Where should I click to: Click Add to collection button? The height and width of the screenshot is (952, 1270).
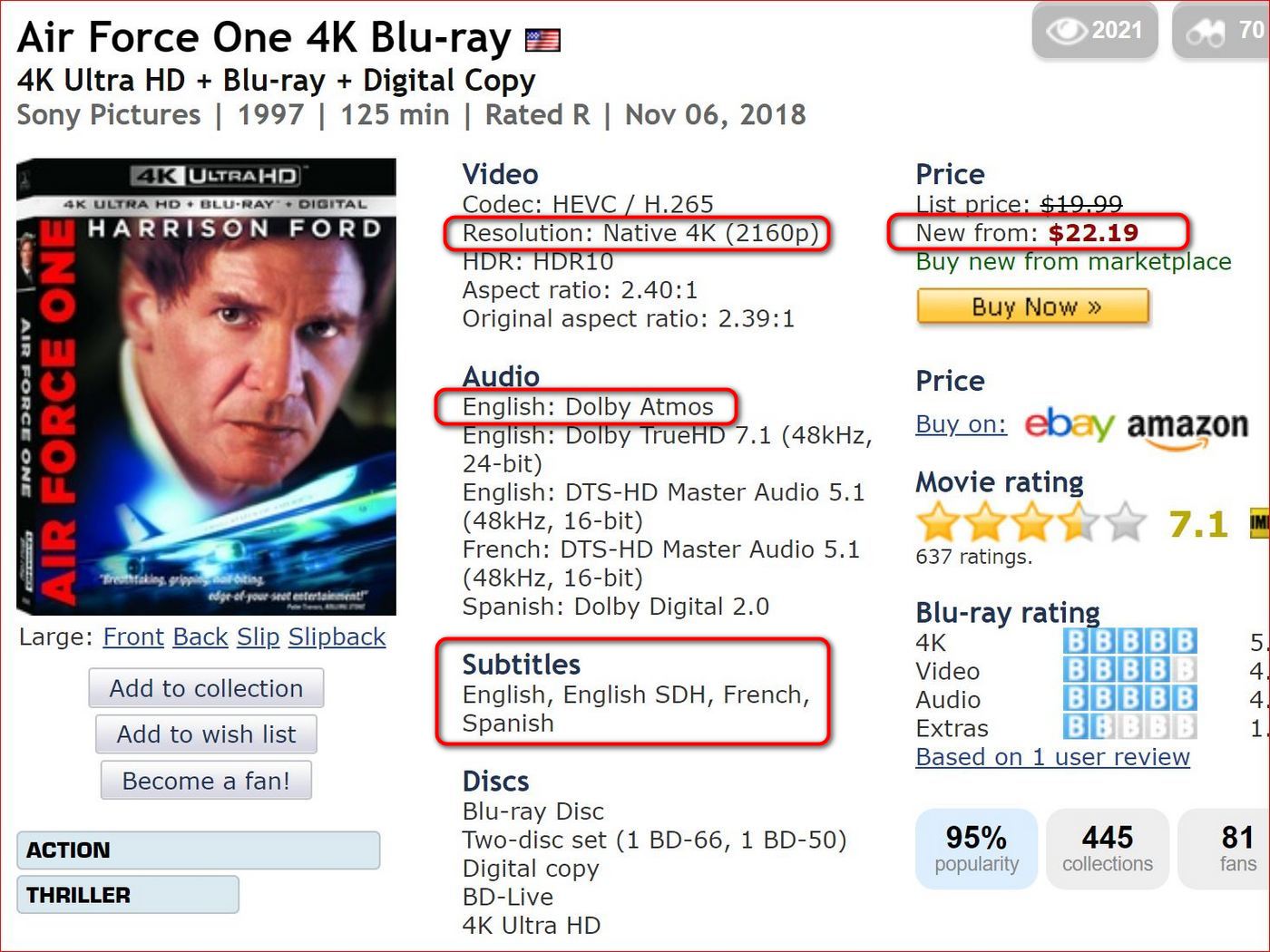point(206,688)
